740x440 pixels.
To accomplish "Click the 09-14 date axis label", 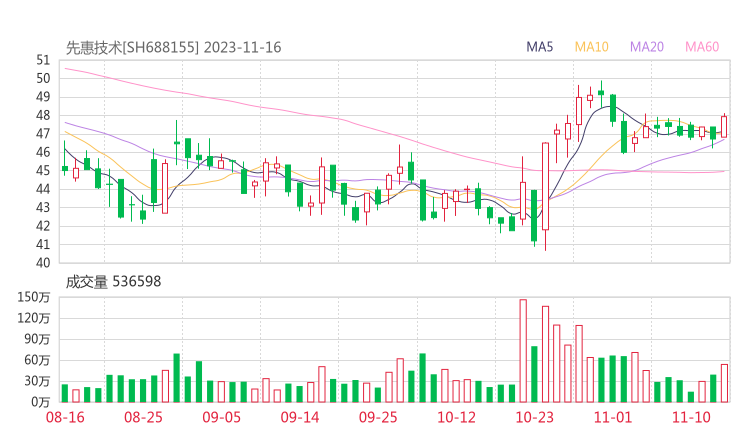I will (300, 417).
